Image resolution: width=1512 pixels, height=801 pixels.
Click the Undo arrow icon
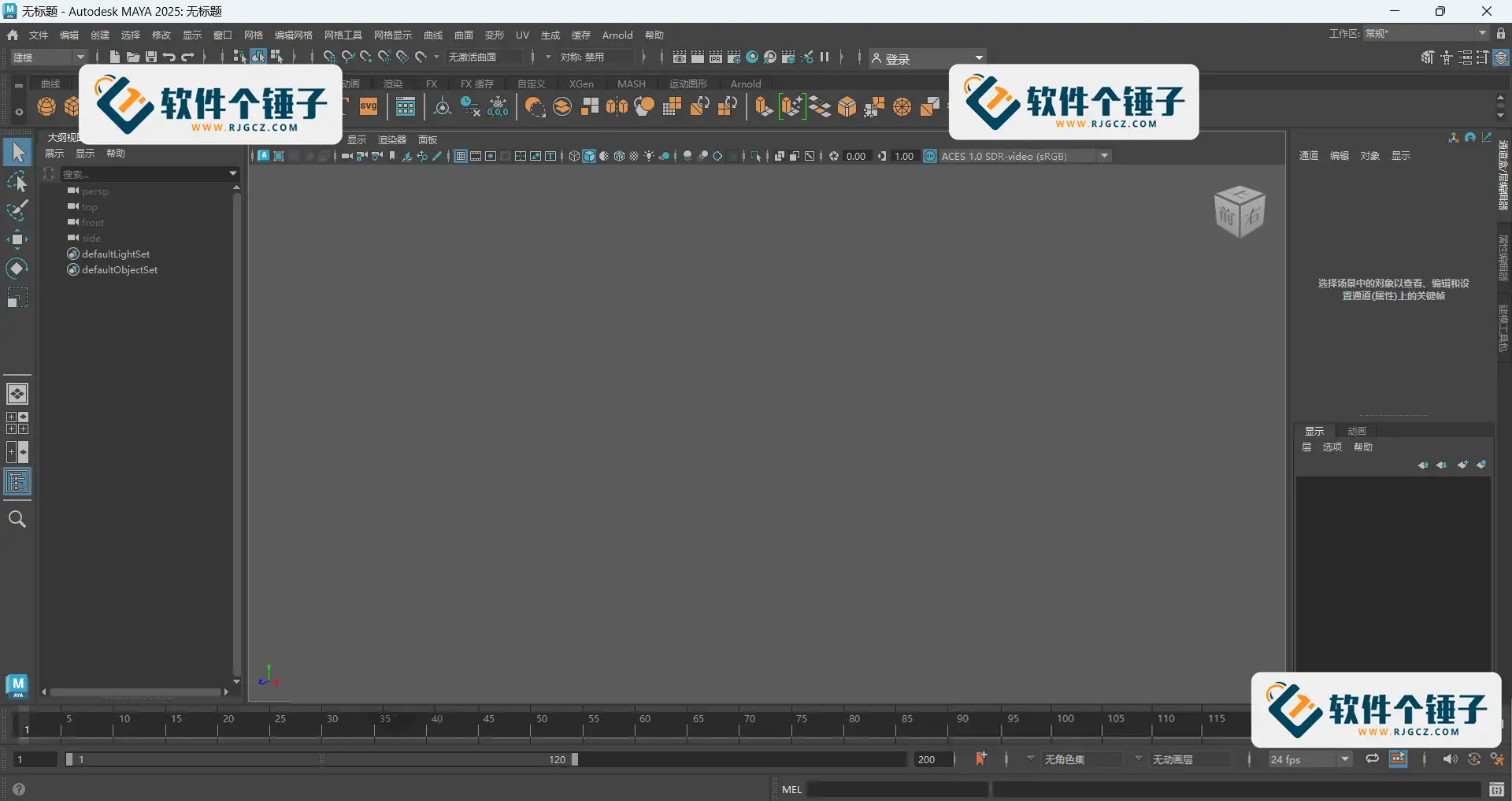click(169, 57)
